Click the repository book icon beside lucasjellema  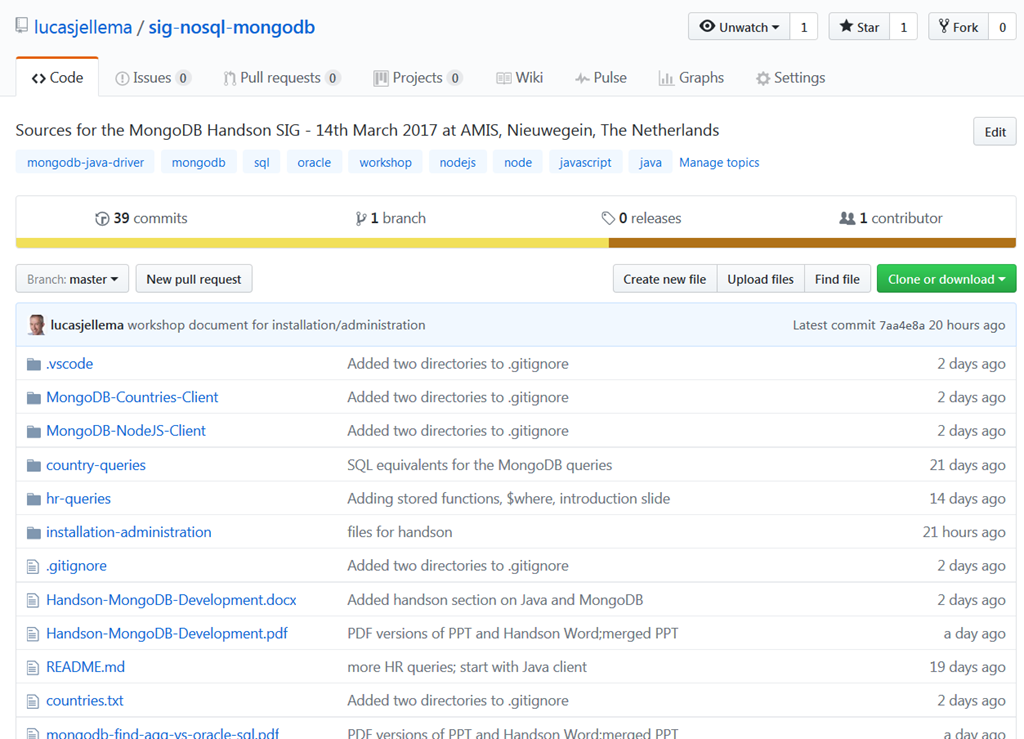[x=22, y=26]
